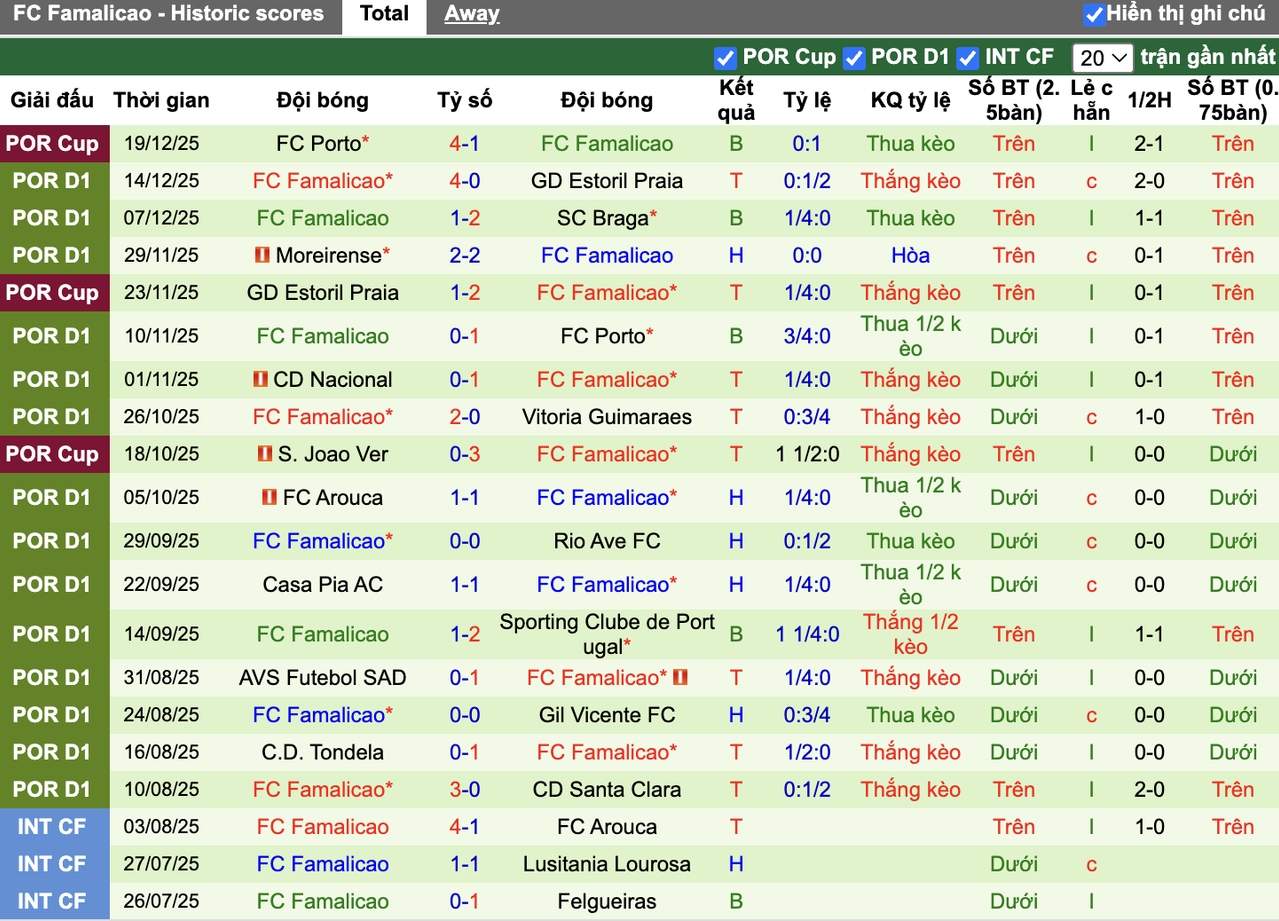Open Rio Ave FC team link
Screen dimensions: 1279x921
pyautogui.click(x=607, y=541)
